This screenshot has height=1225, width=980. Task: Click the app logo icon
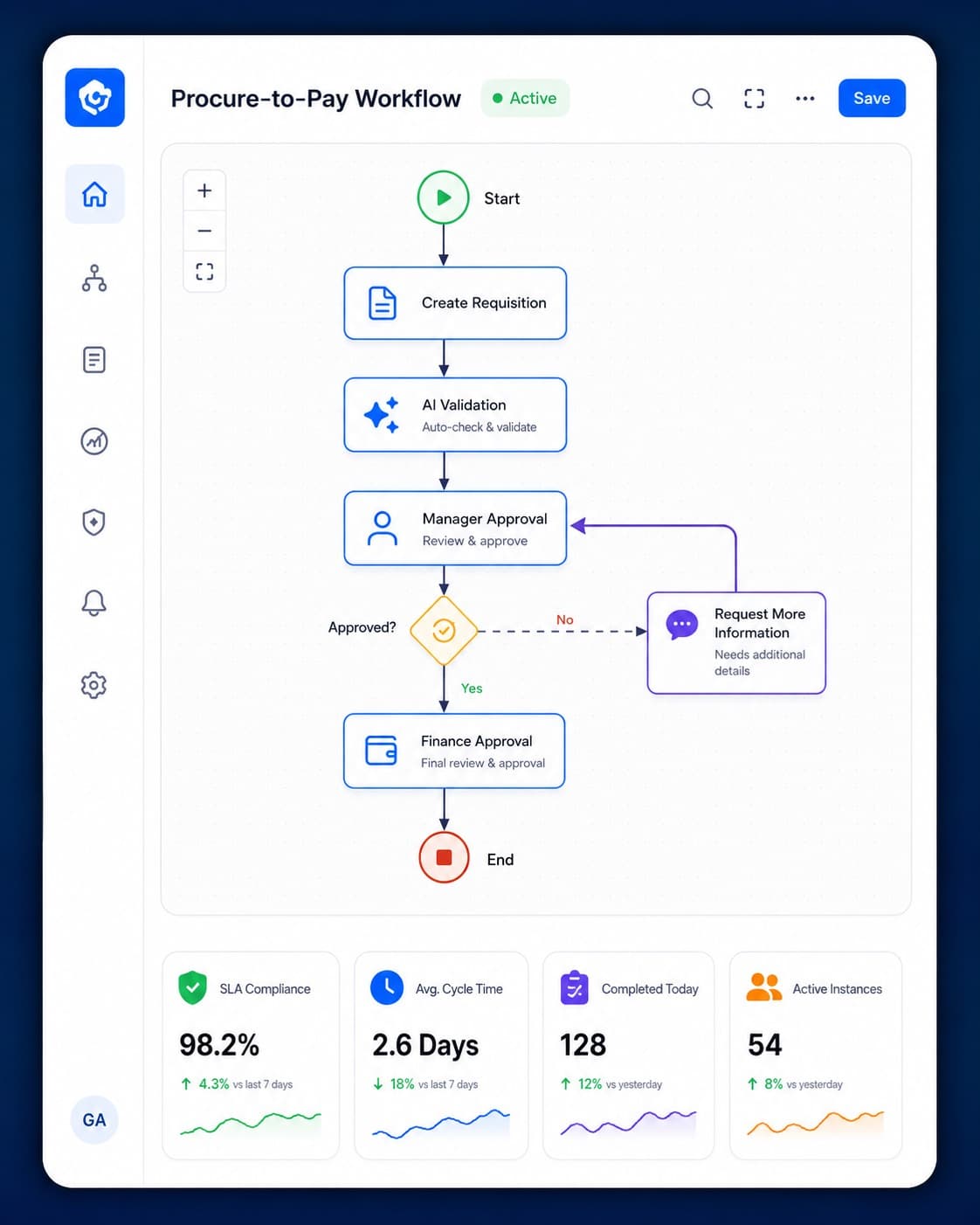click(x=94, y=98)
